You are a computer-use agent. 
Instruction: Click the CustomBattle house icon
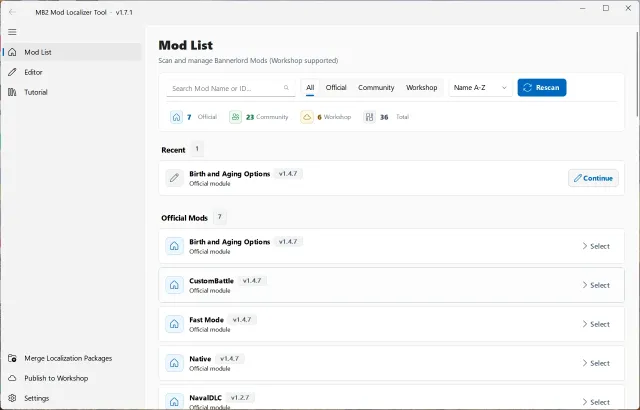(174, 285)
